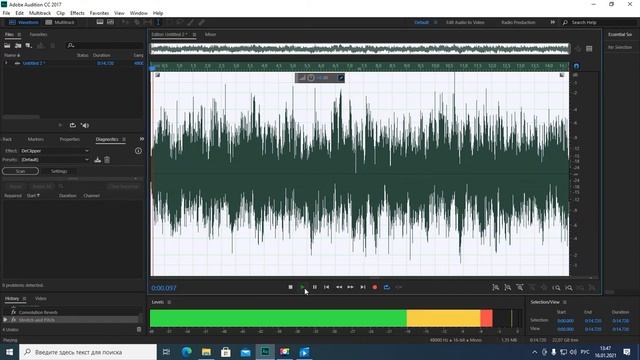Toggle Loop Playback in the transport
Image resolution: width=640 pixels, height=360 pixels.
coord(387,287)
